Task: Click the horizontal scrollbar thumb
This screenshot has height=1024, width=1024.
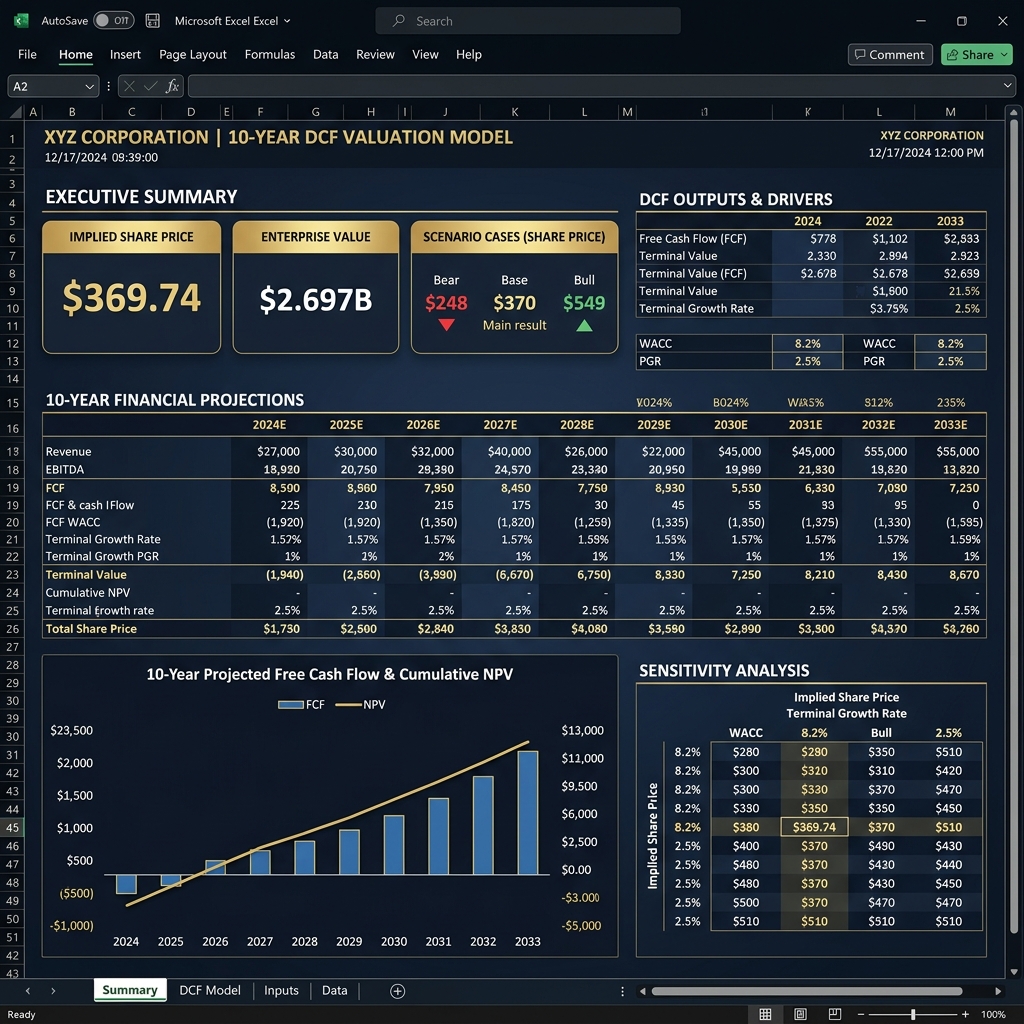Action: click(x=807, y=991)
